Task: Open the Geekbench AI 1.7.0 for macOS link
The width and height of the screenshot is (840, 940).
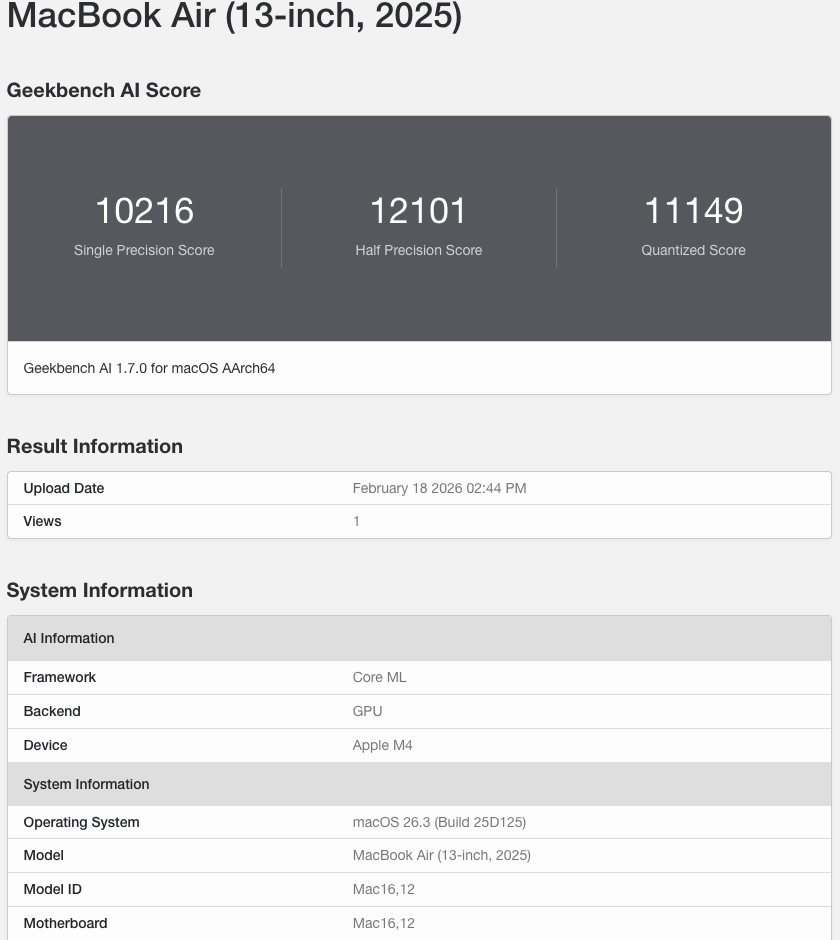Action: [149, 368]
